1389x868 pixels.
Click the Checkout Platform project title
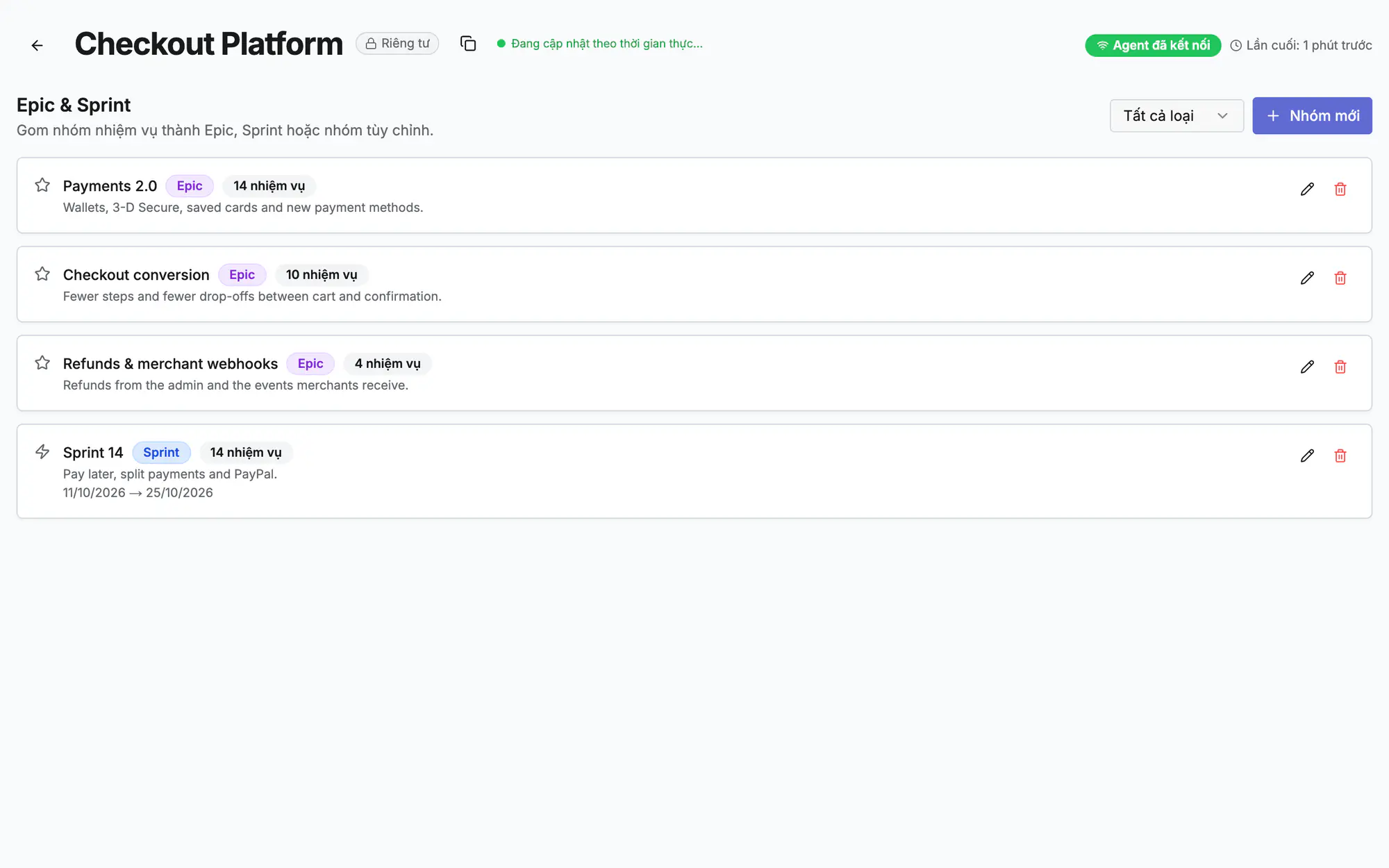pos(209,44)
